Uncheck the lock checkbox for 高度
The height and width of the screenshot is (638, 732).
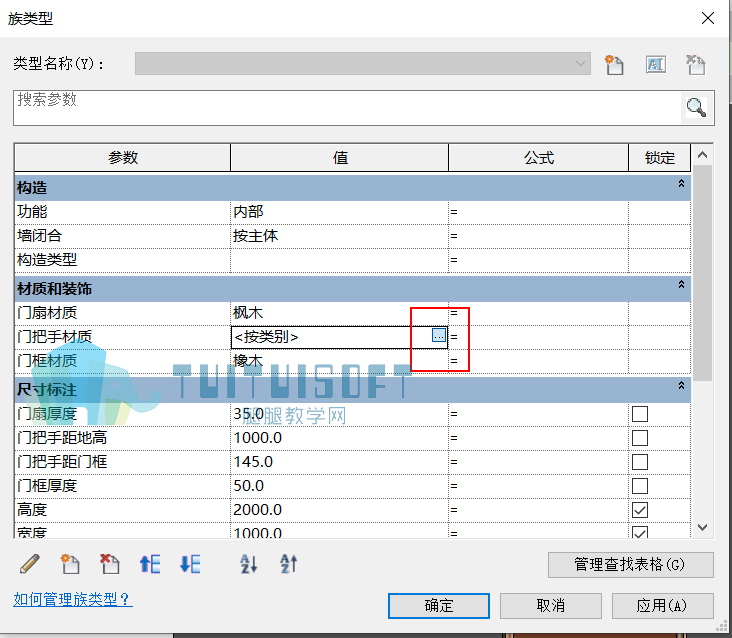(640, 510)
